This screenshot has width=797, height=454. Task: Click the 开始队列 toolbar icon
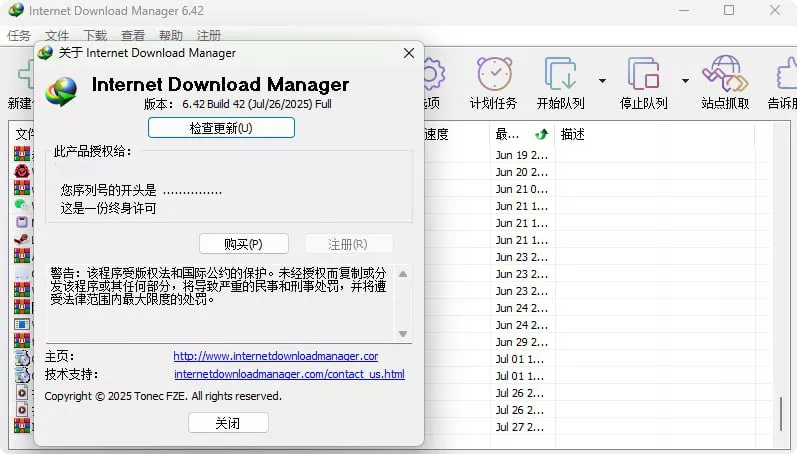click(x=561, y=74)
